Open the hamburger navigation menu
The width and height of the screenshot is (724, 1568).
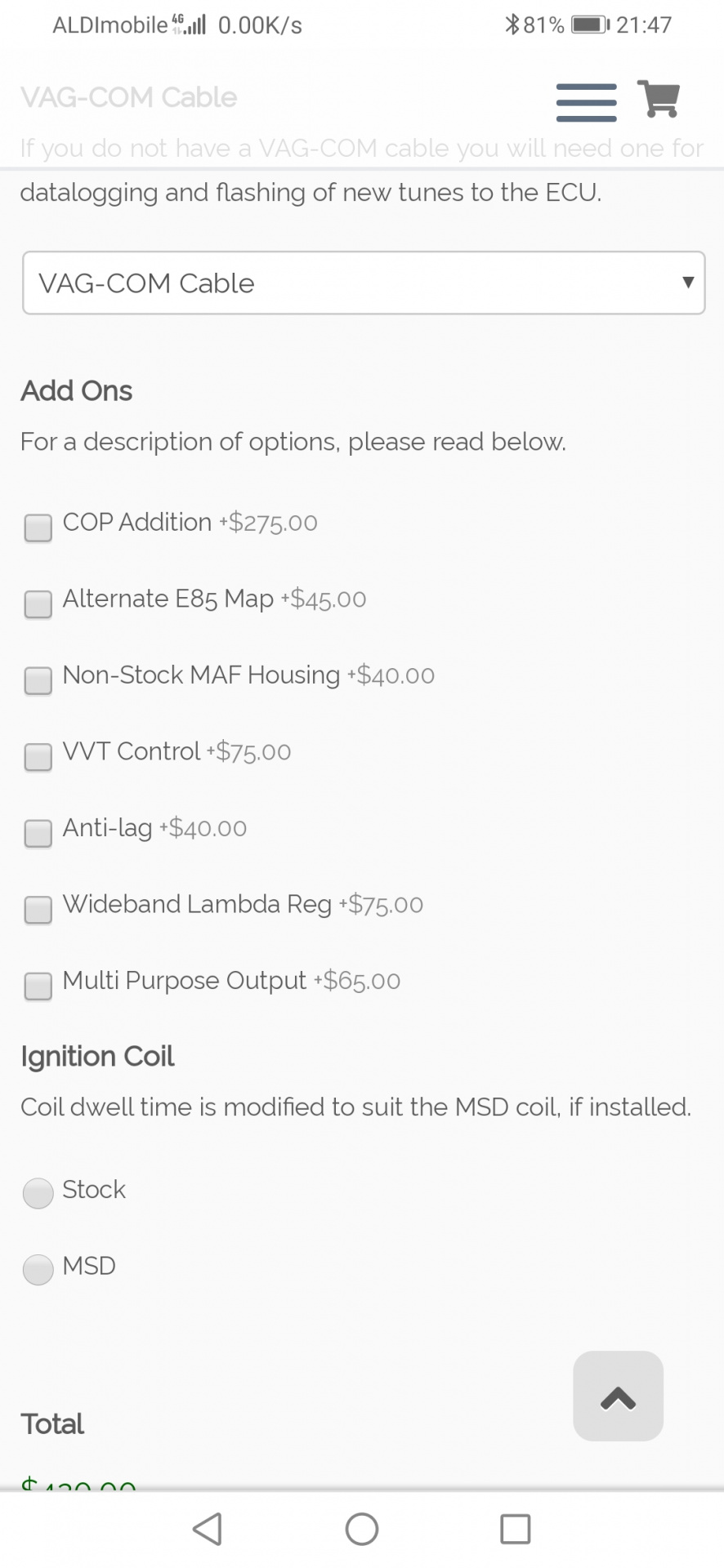coord(586,102)
